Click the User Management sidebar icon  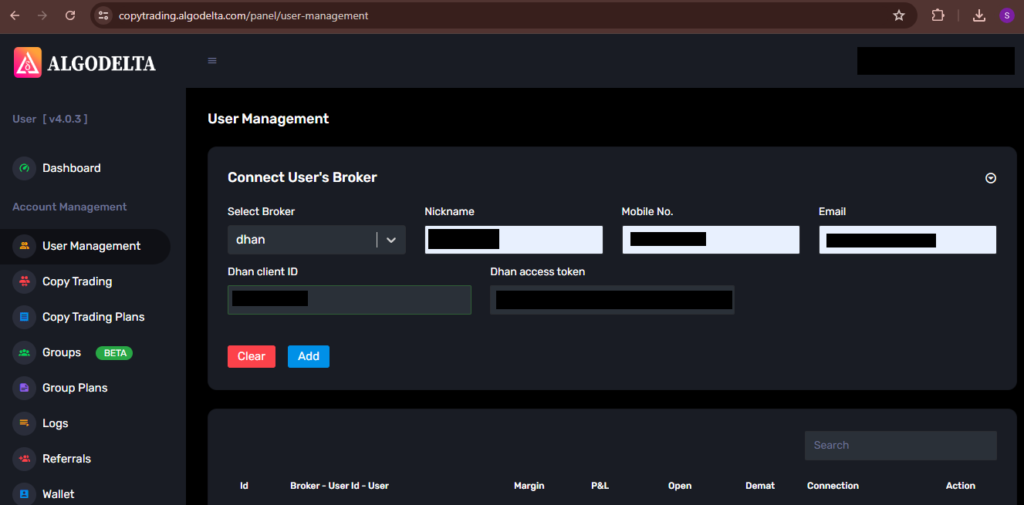click(x=24, y=246)
